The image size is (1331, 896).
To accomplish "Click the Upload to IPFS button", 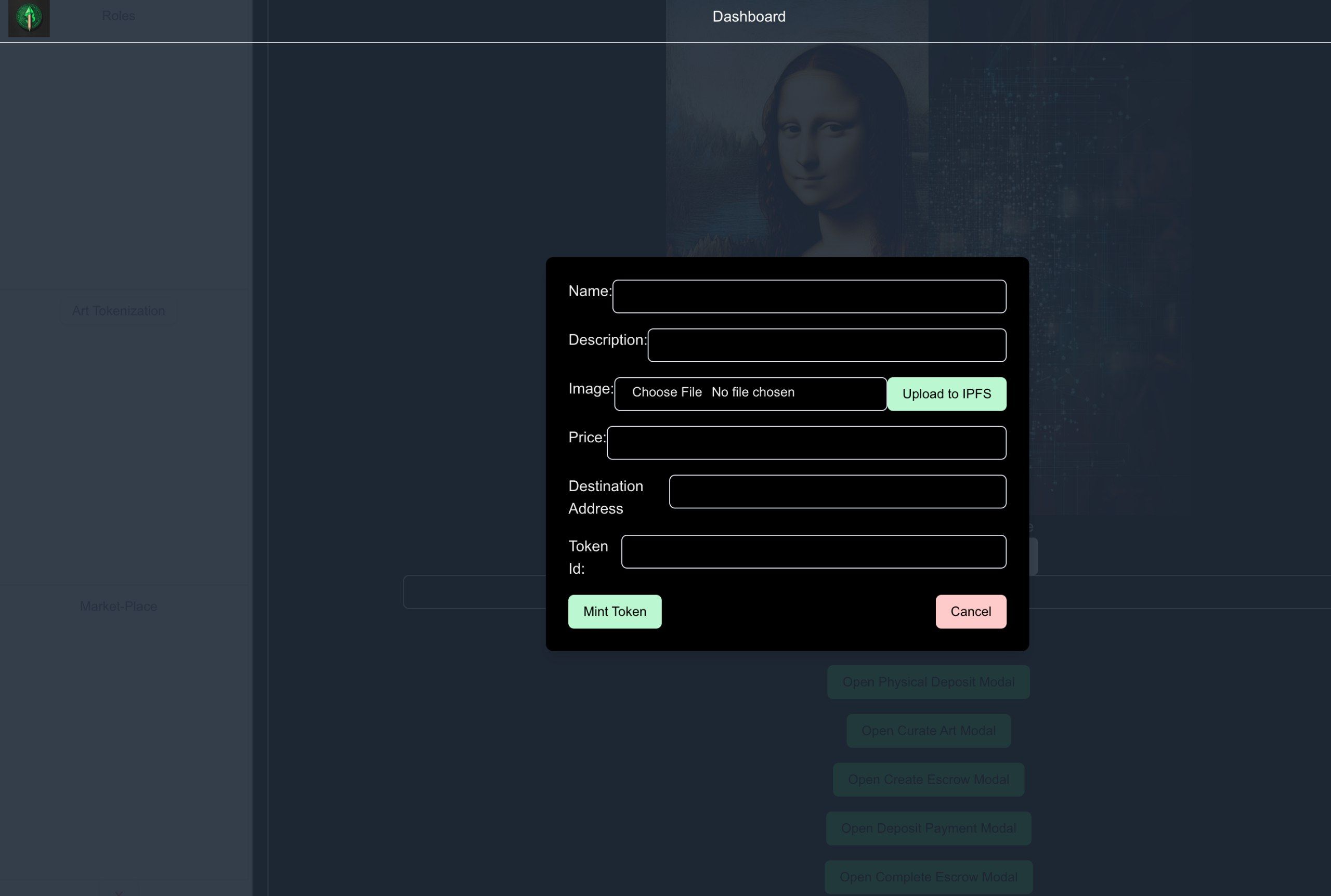I will (x=946, y=393).
